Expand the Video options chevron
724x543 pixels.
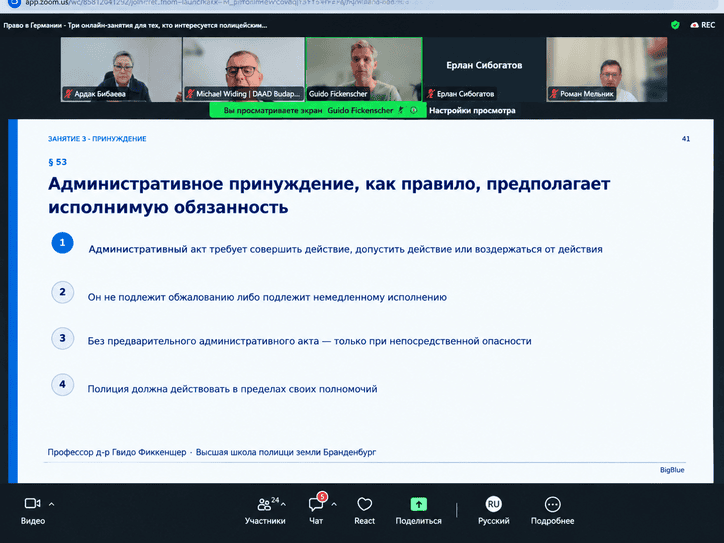(x=52, y=504)
